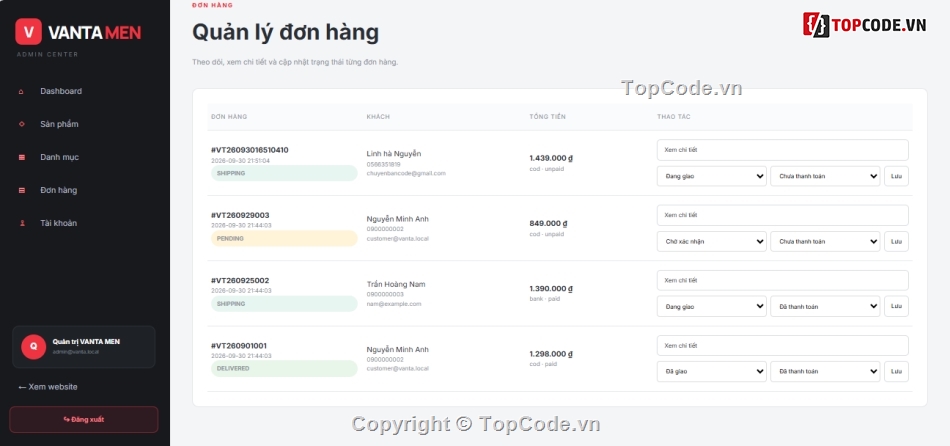The height and width of the screenshot is (446, 950).
Task: Click email nam@example.com
Action: 394,304
